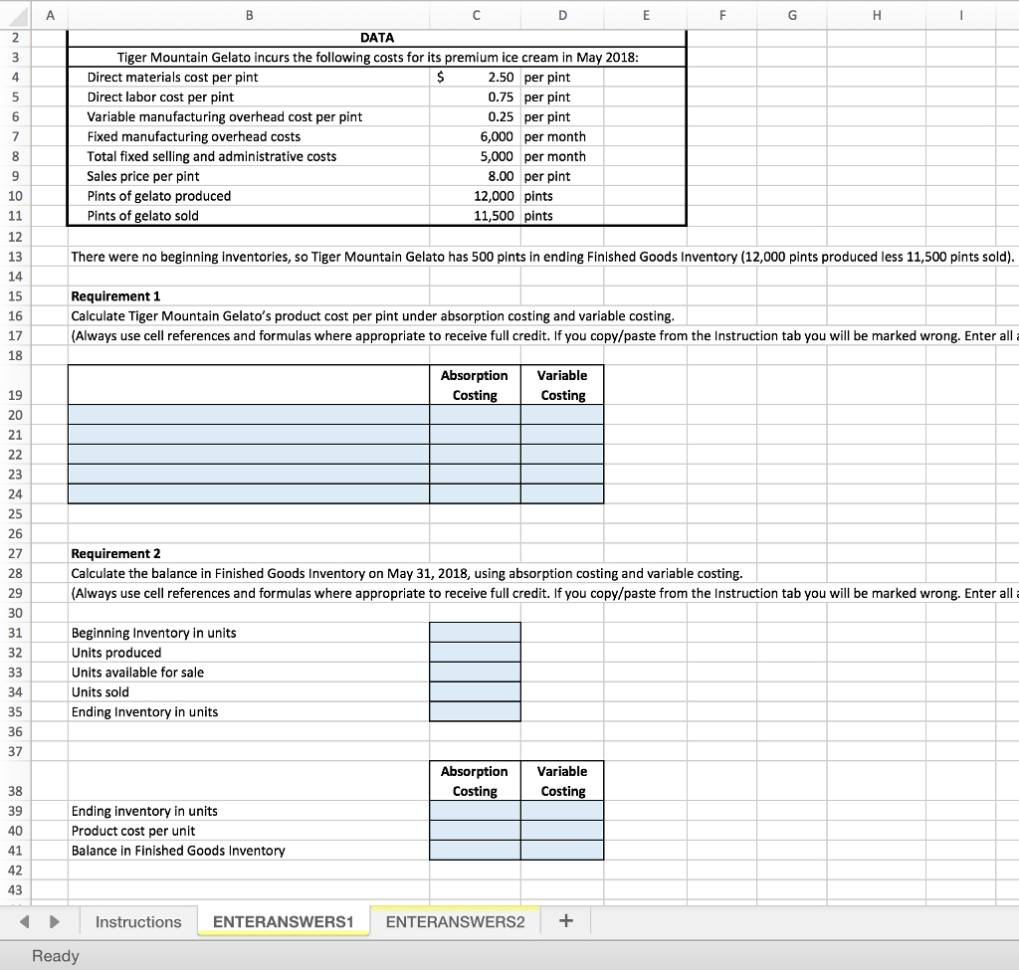Select the DATA title cell
Viewport: 1019px width, 970px height.
pos(375,37)
